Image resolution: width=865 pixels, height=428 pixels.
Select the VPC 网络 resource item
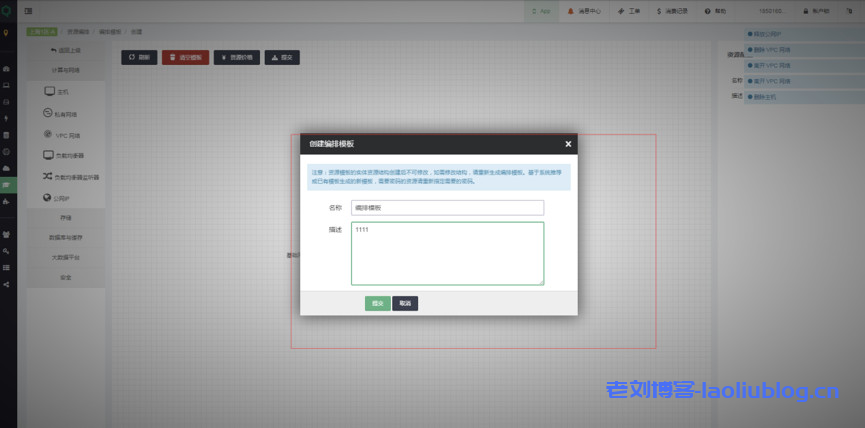click(66, 134)
